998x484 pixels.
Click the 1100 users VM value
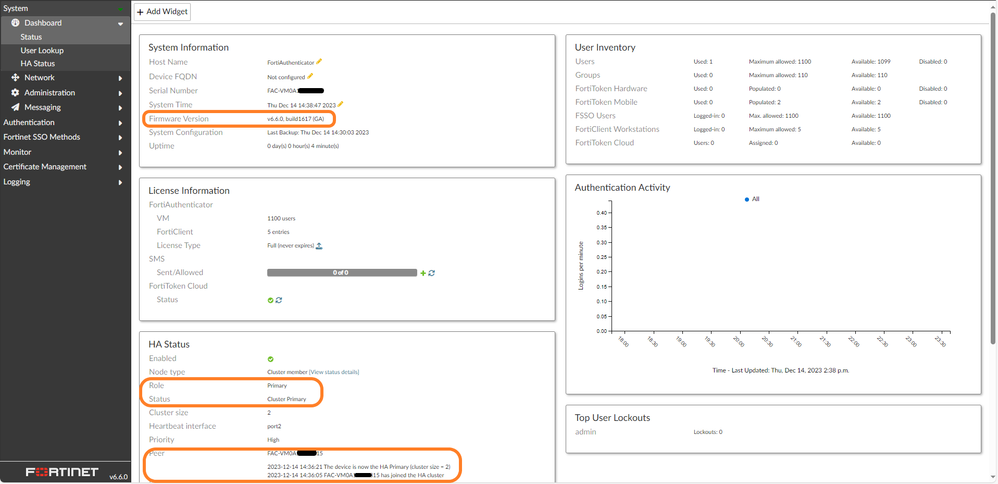(281, 218)
